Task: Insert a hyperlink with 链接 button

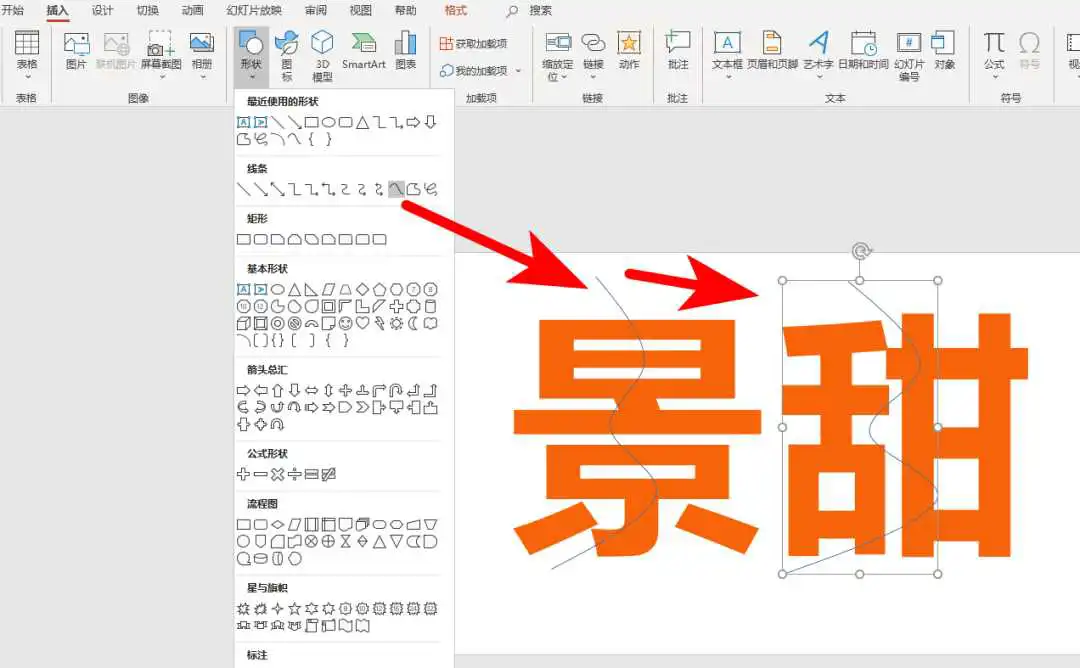Action: pos(593,50)
